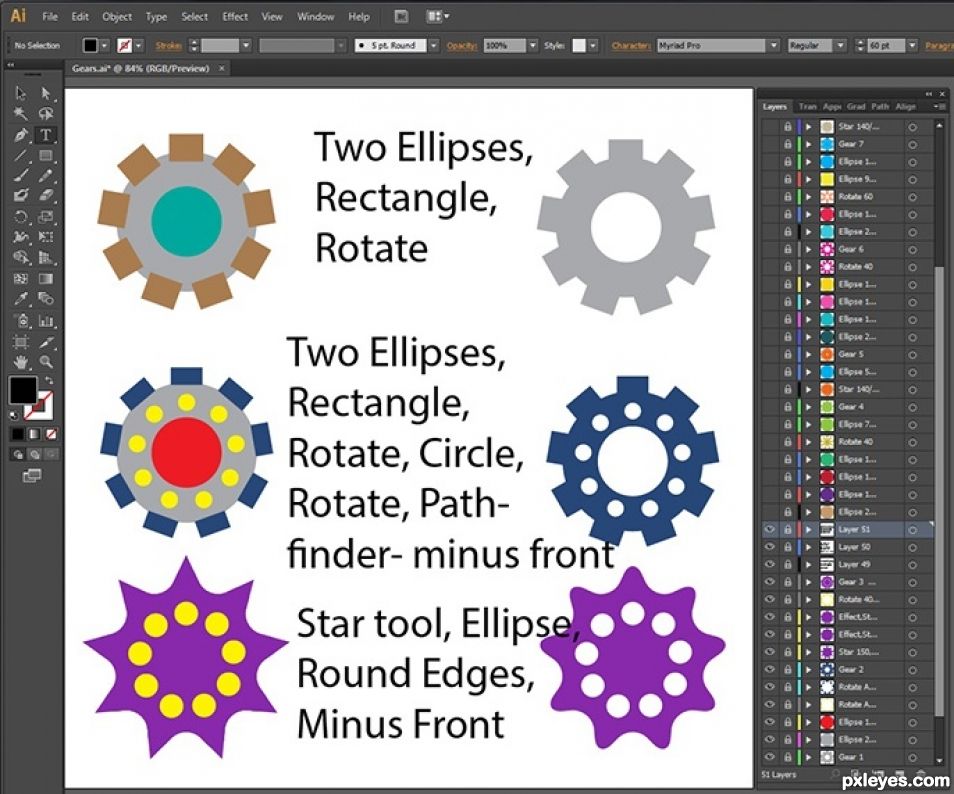This screenshot has width=954, height=794.
Task: Click the Stroke label link
Action: point(169,46)
